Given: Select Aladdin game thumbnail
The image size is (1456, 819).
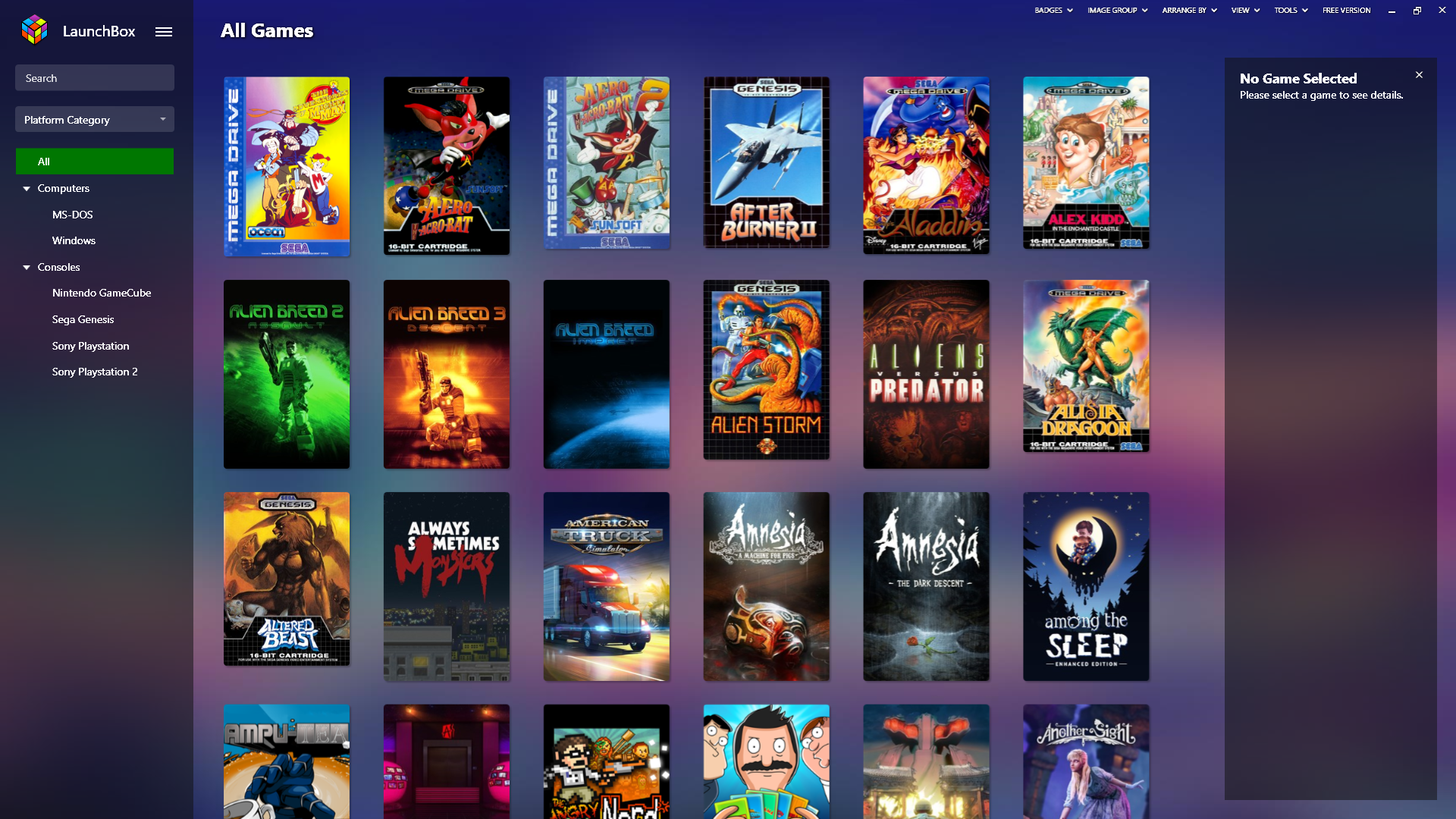Looking at the screenshot, I should pyautogui.click(x=926, y=165).
